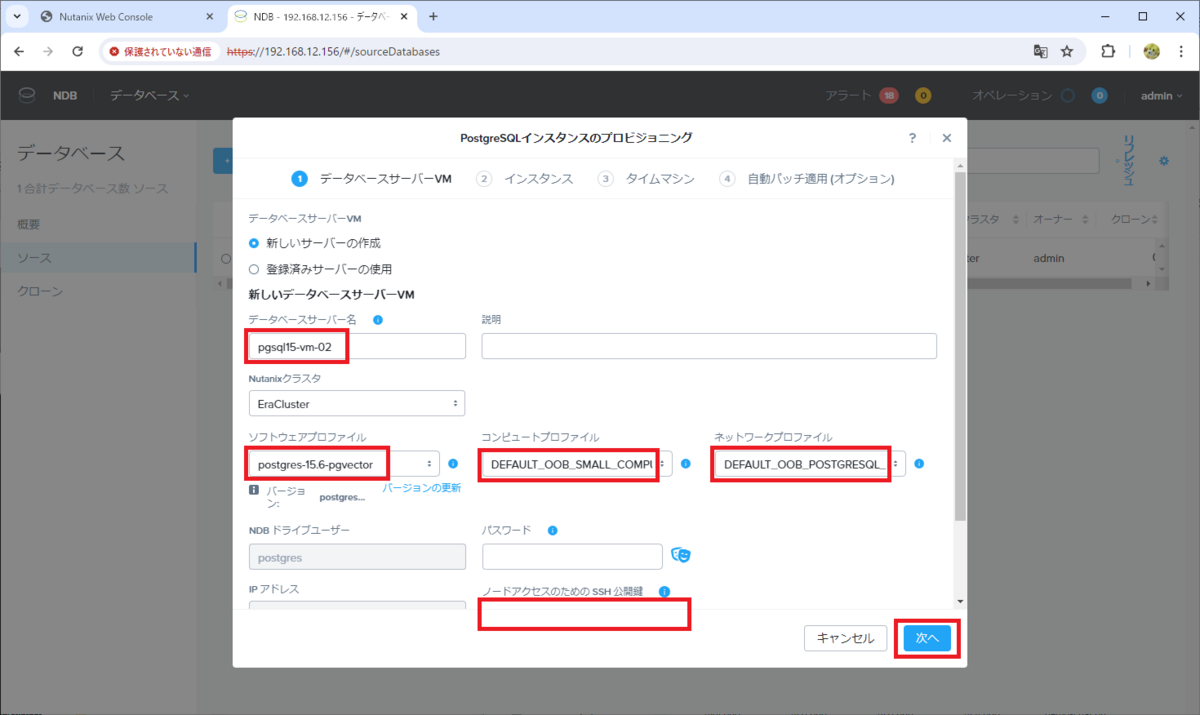1200x715 pixels.
Task: Select wizard step 1 データベースサーバーVM
Action: click(372, 179)
